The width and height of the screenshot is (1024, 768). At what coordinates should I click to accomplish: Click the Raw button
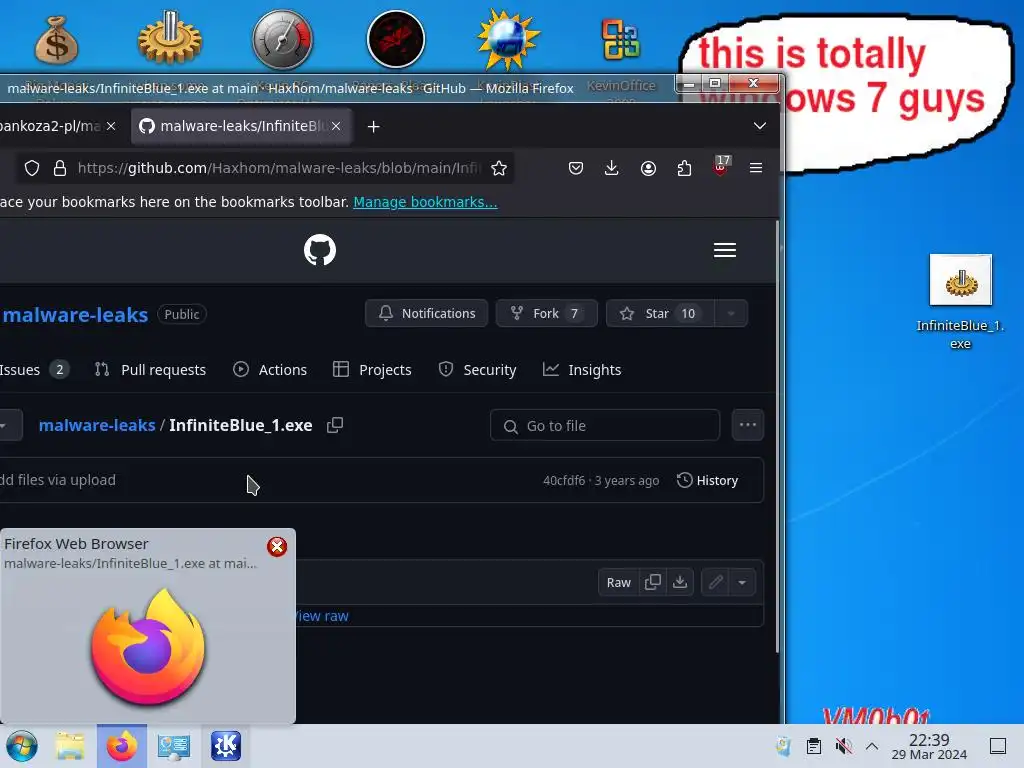pos(618,582)
